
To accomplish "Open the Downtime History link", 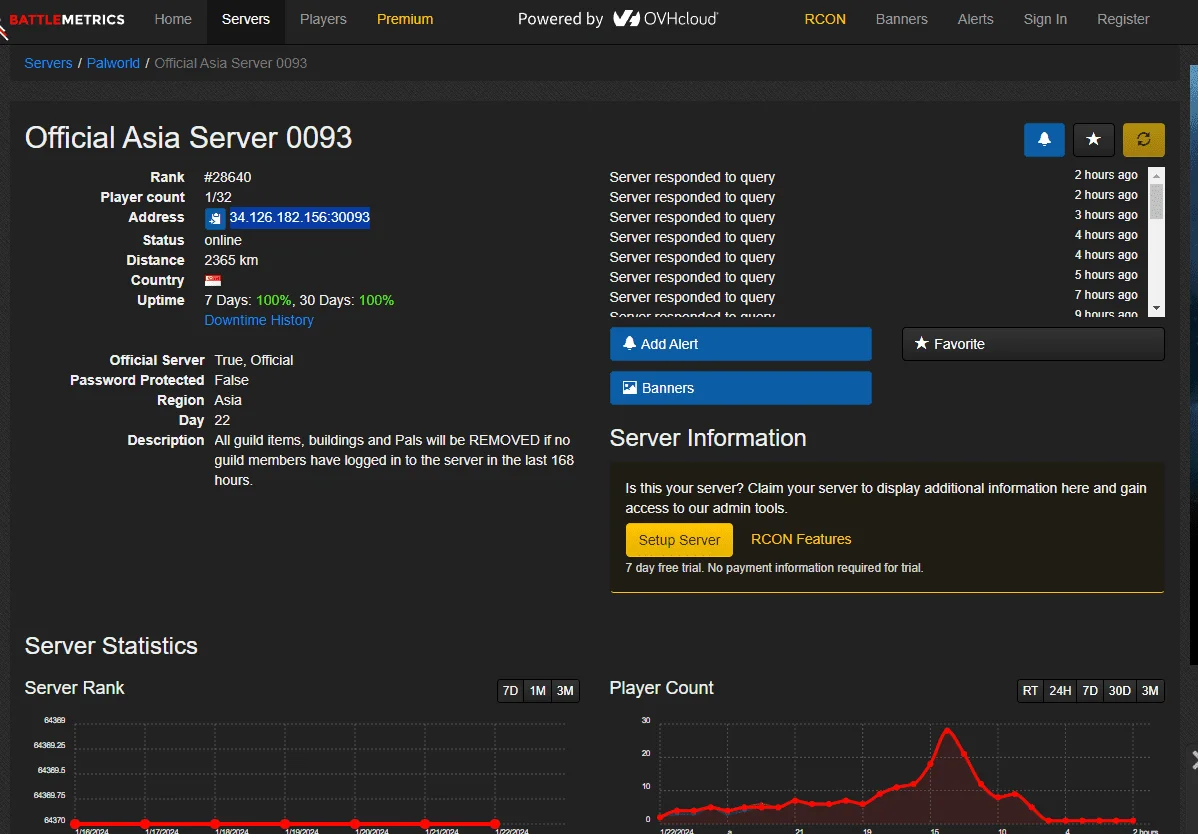I will [x=259, y=320].
